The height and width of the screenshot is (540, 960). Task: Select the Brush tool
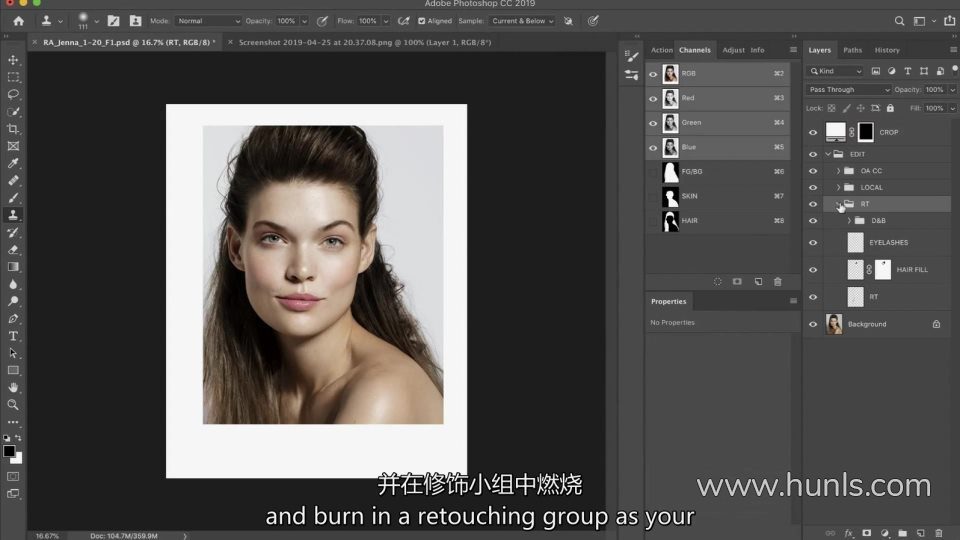(13, 198)
